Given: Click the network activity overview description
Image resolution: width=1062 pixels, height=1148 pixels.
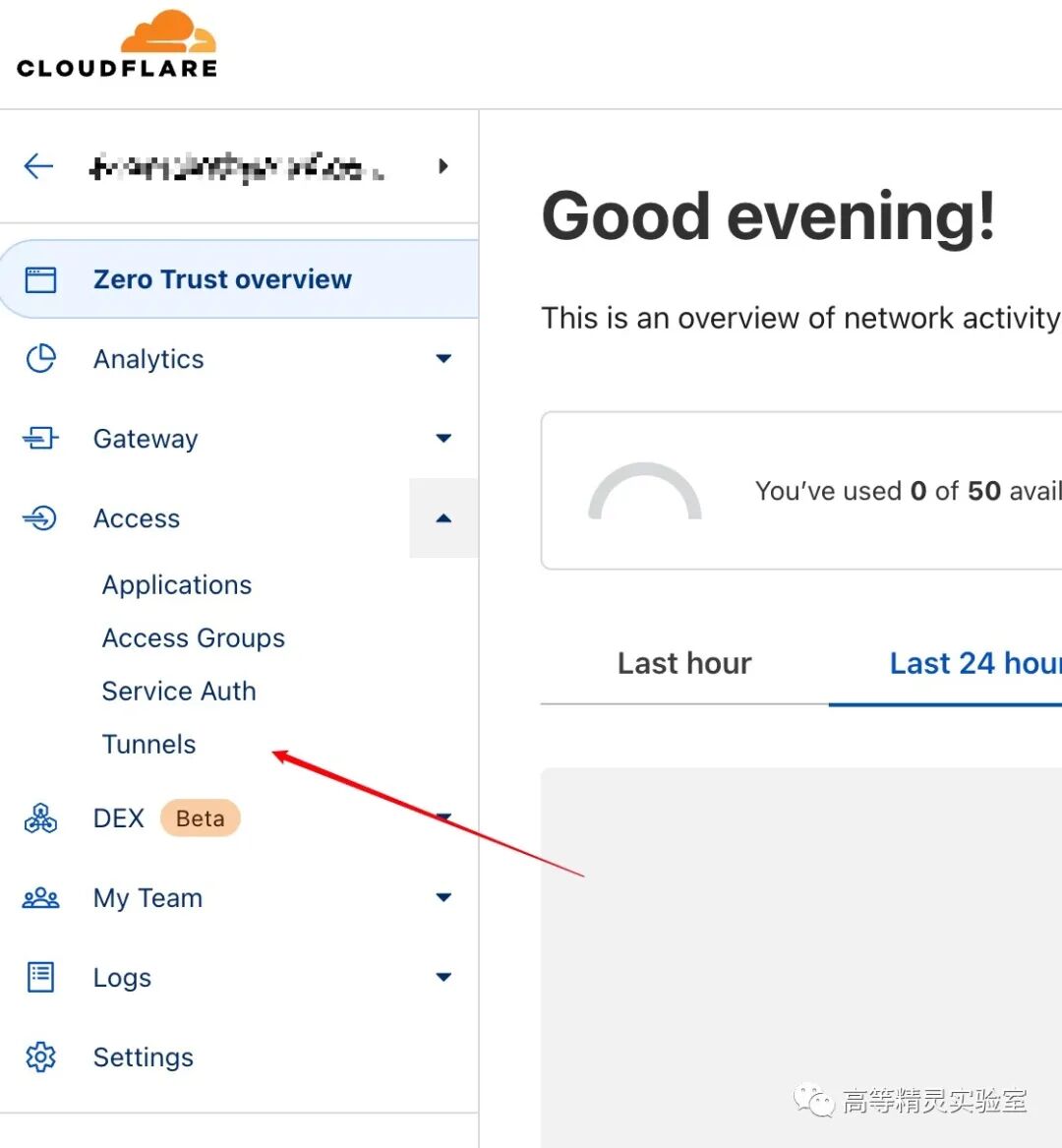Looking at the screenshot, I should click(800, 319).
